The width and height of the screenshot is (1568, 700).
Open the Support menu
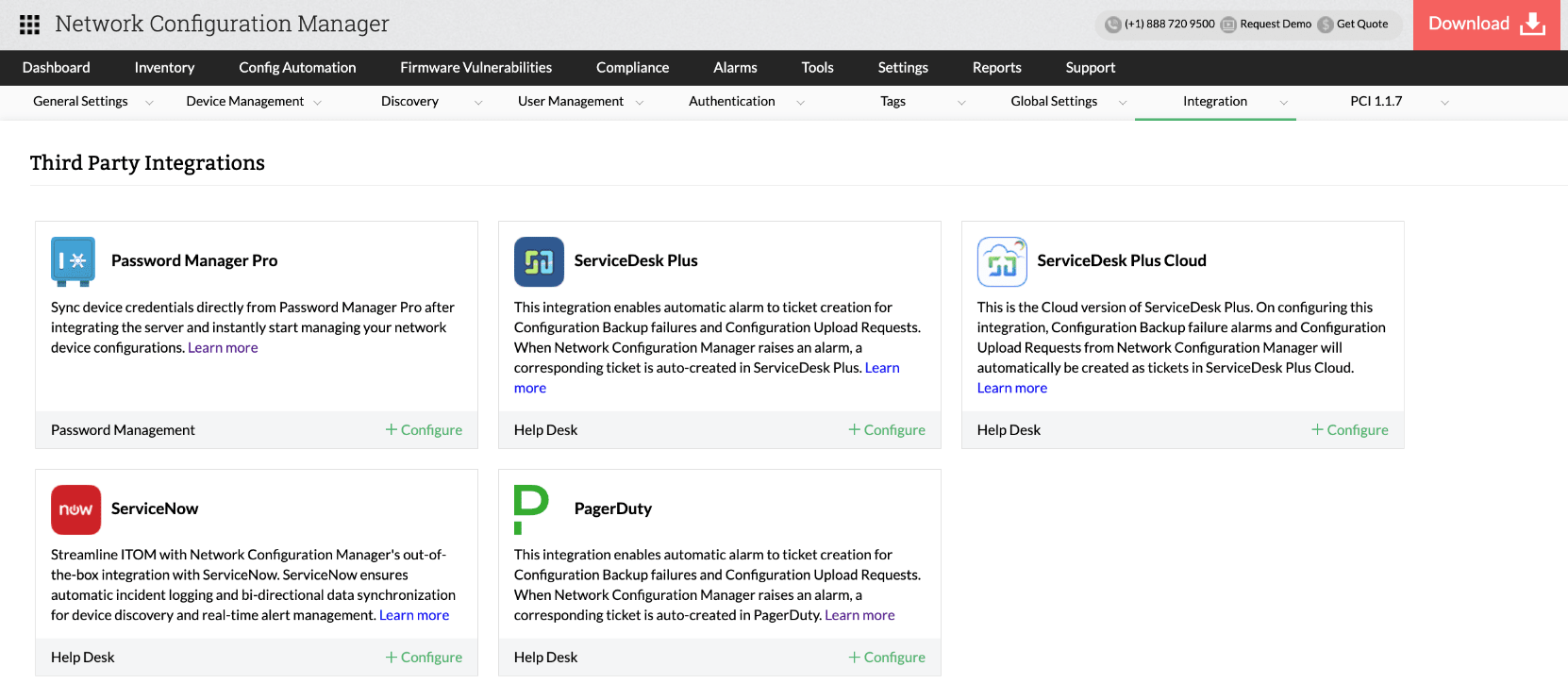[x=1091, y=68]
